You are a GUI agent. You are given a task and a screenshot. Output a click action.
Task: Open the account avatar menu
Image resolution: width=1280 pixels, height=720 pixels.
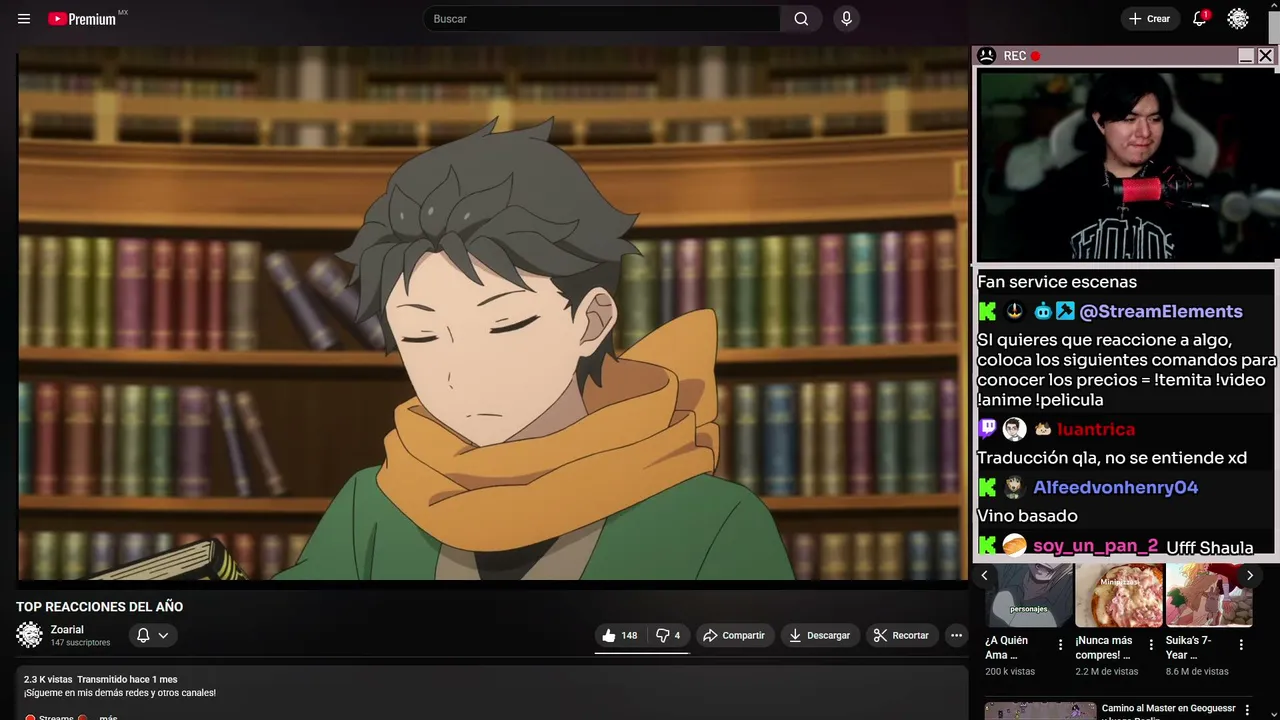(x=1238, y=19)
